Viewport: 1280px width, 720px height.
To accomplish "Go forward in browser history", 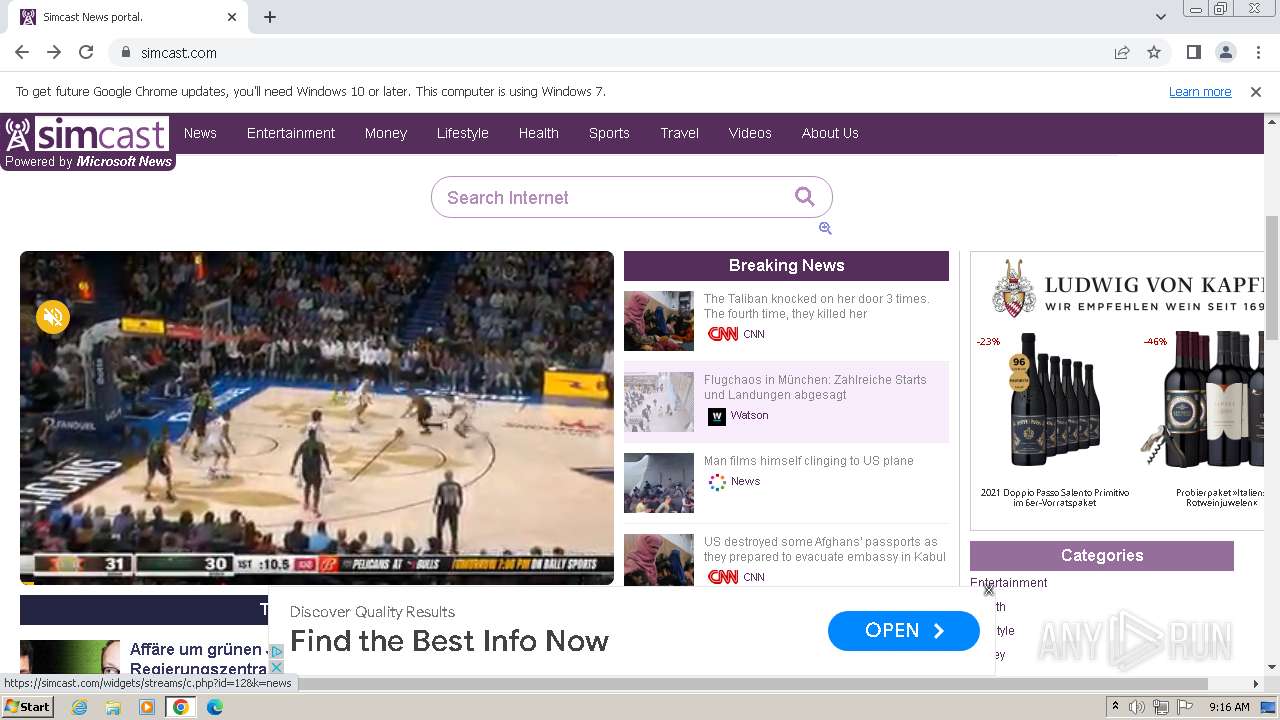I will 54,52.
